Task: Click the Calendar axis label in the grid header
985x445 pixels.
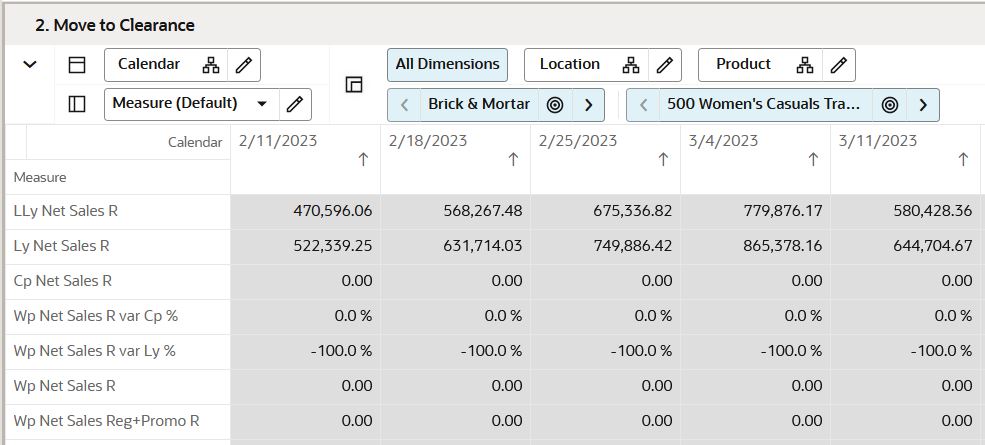Action: [x=195, y=143]
